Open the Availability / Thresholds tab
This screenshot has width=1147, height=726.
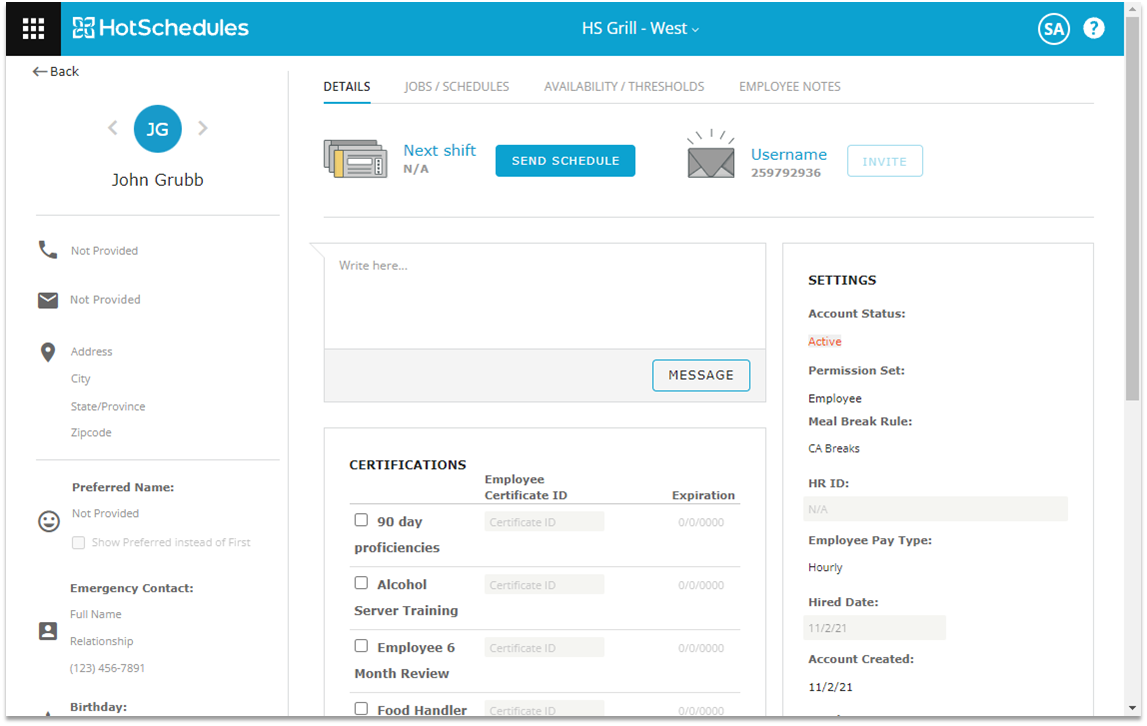[x=623, y=87]
